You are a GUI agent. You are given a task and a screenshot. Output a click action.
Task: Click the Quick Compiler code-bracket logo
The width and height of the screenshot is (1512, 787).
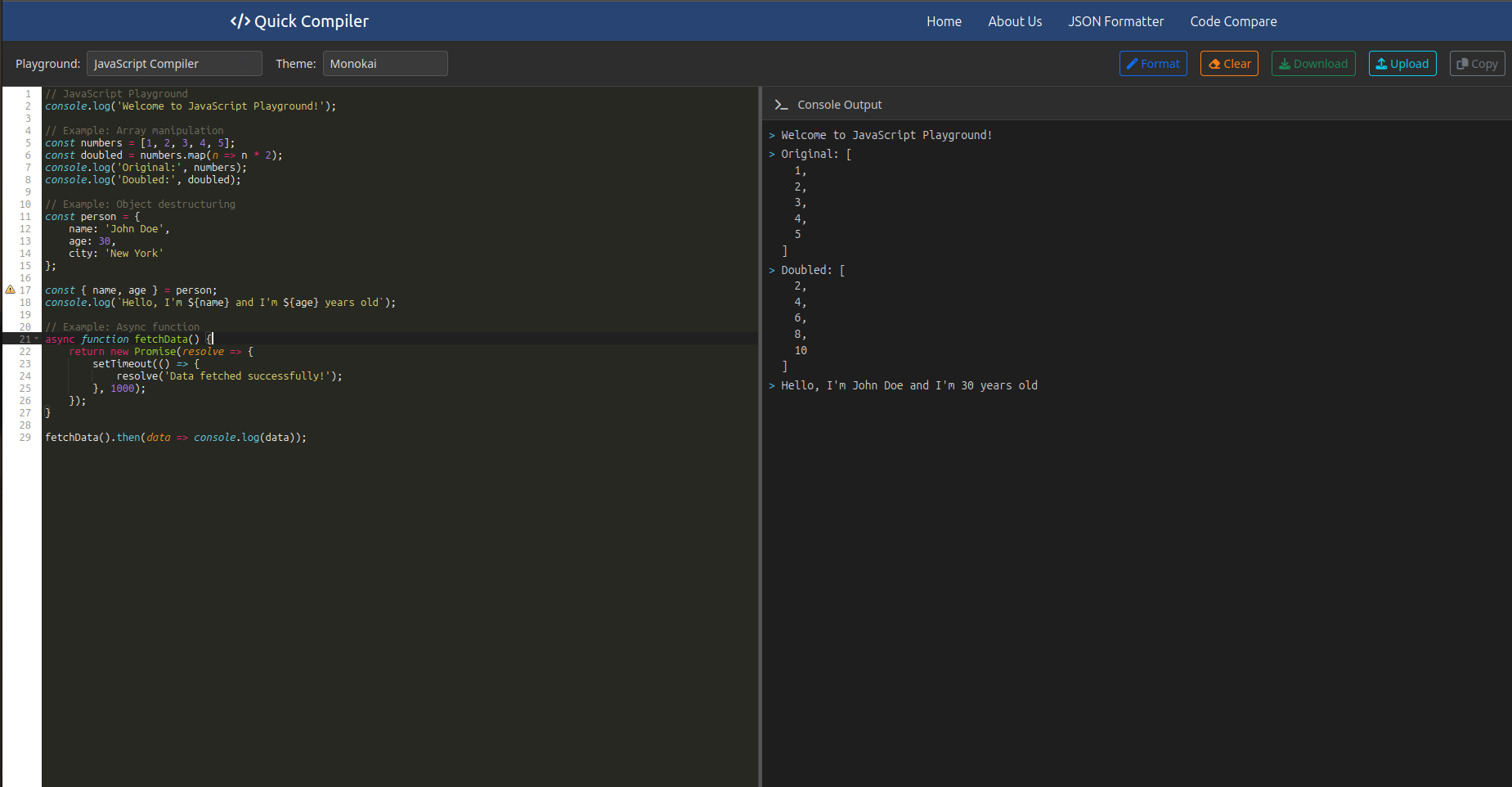pyautogui.click(x=240, y=21)
